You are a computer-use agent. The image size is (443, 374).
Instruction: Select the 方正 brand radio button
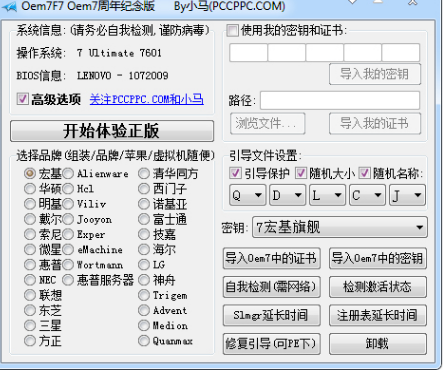tap(30, 341)
